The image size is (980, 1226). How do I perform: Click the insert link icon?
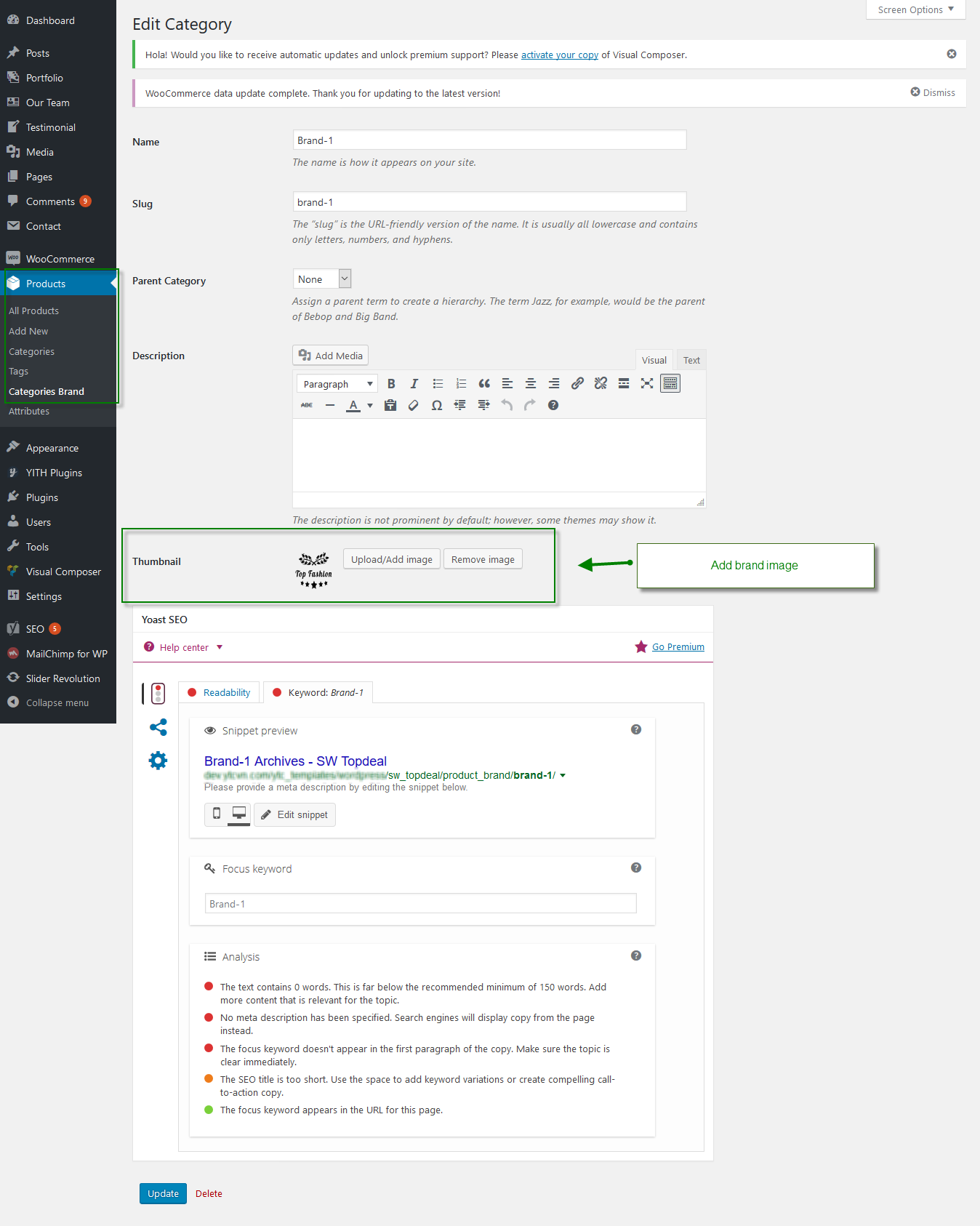click(x=577, y=383)
